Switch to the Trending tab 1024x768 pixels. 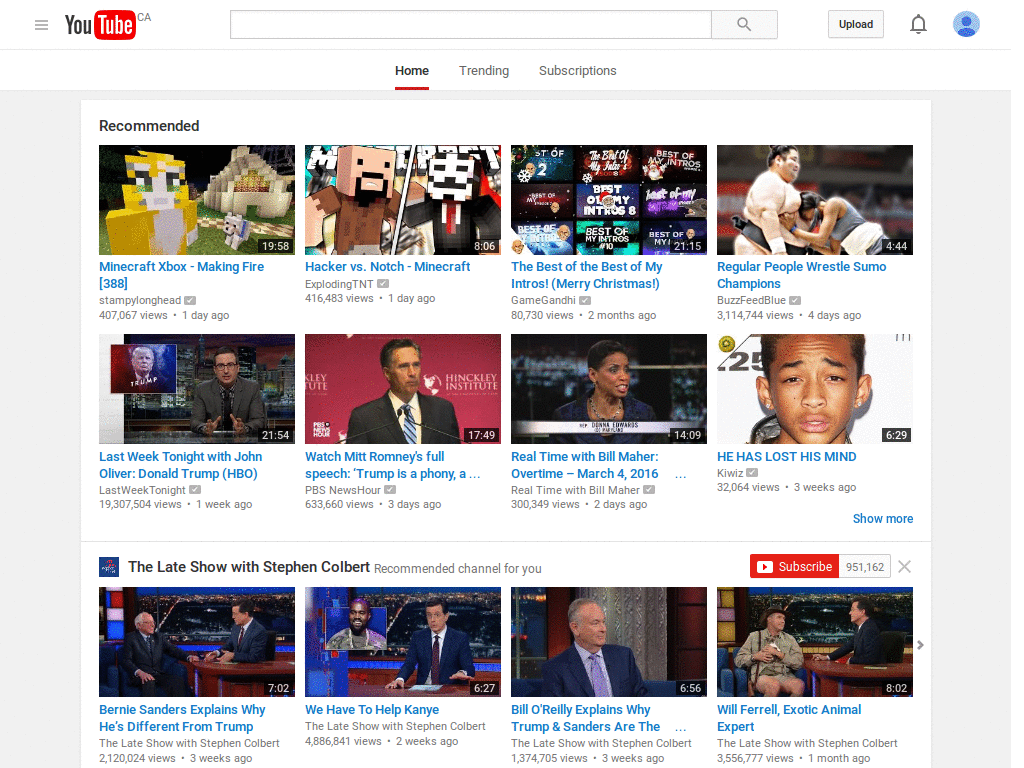coord(484,71)
